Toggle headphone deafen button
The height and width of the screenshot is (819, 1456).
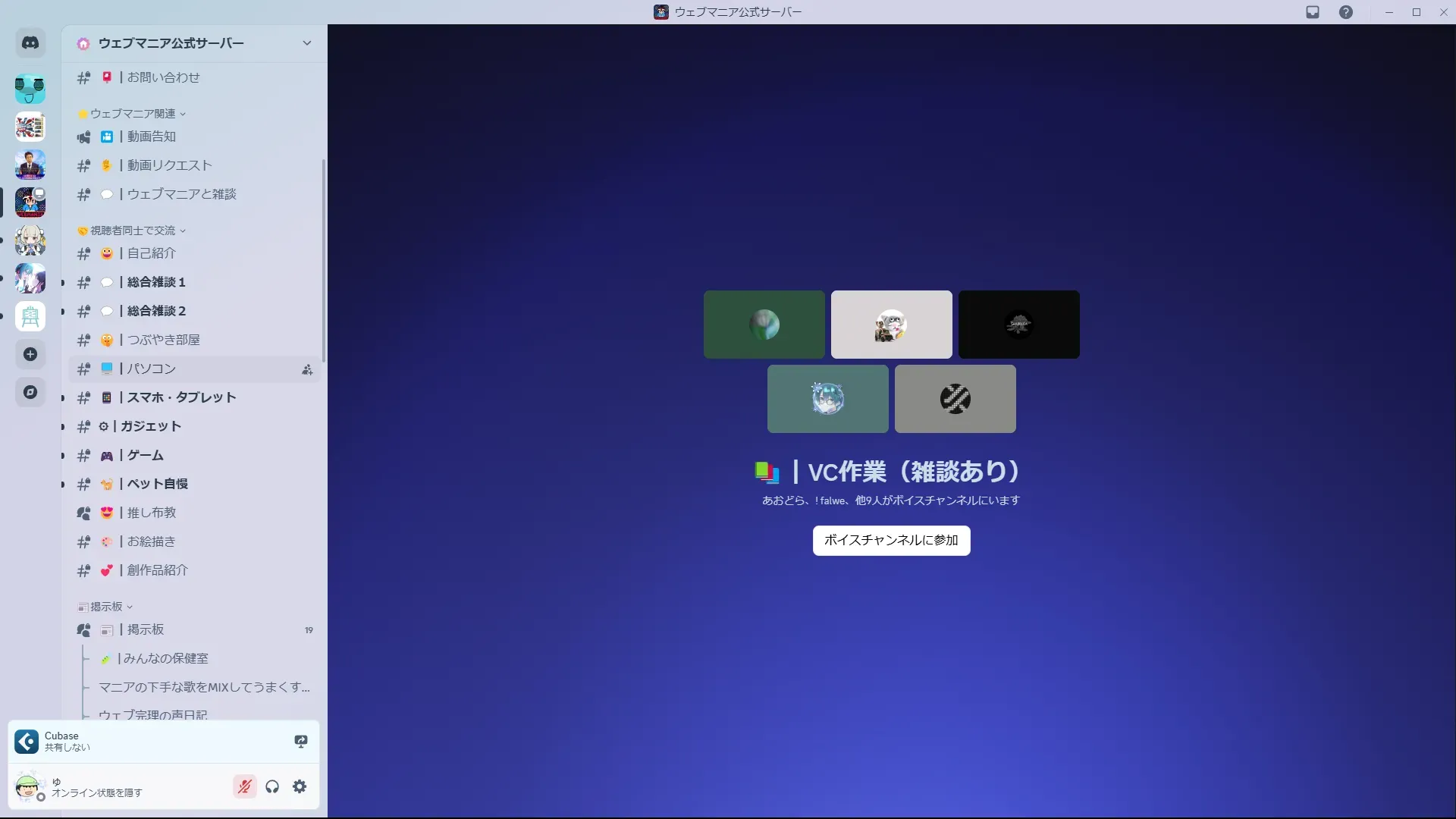pyautogui.click(x=272, y=786)
